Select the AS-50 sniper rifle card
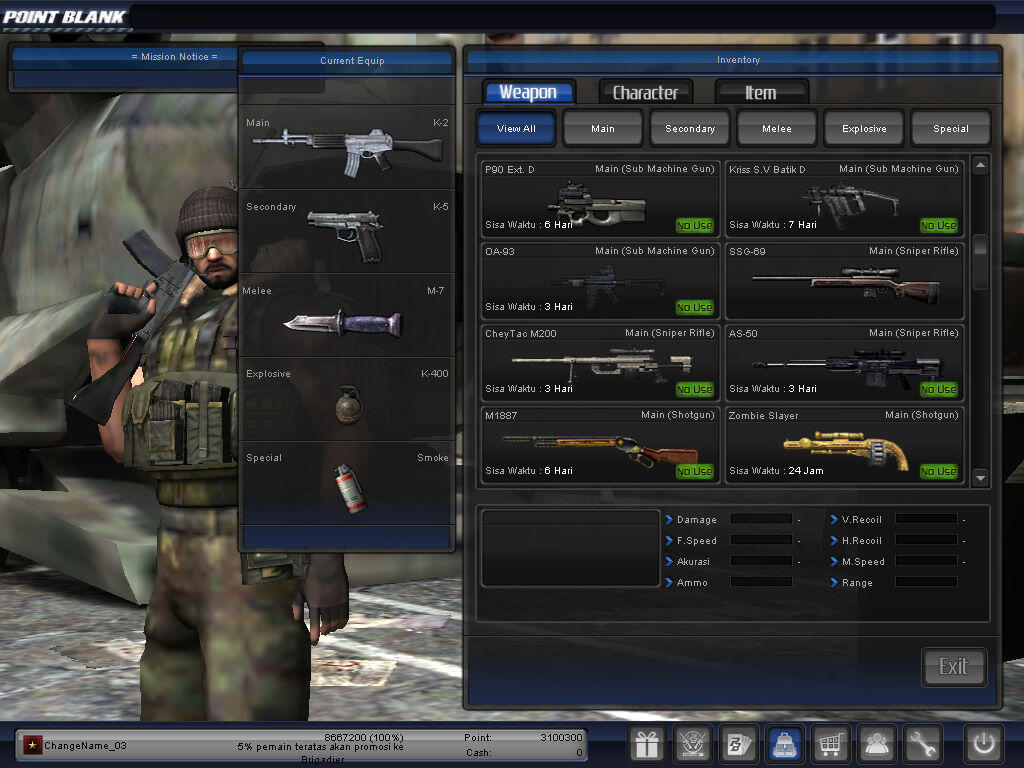 (x=844, y=362)
